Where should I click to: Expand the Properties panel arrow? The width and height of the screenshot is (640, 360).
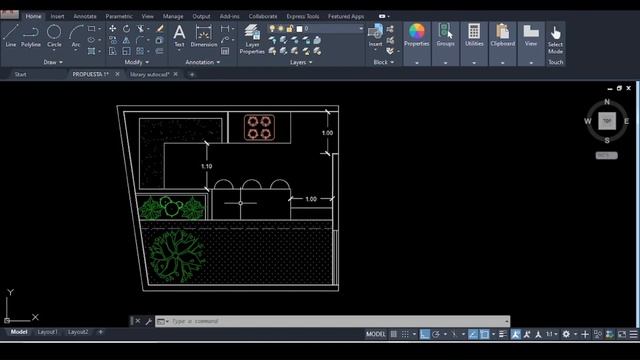[417, 63]
